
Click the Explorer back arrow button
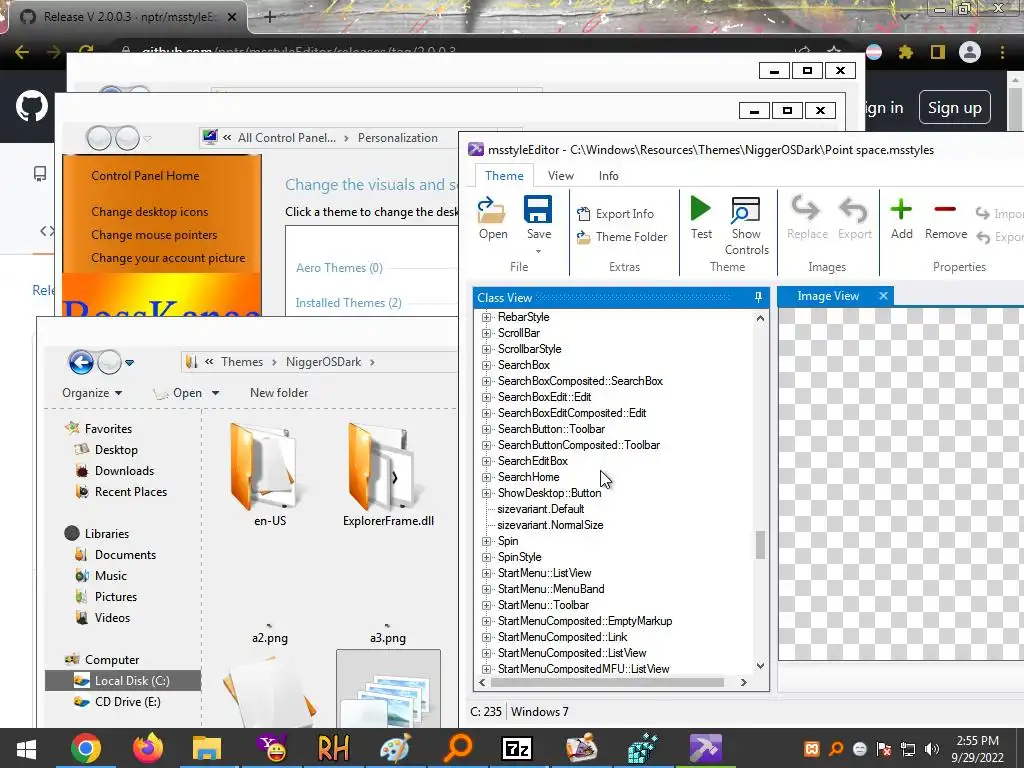(x=81, y=362)
